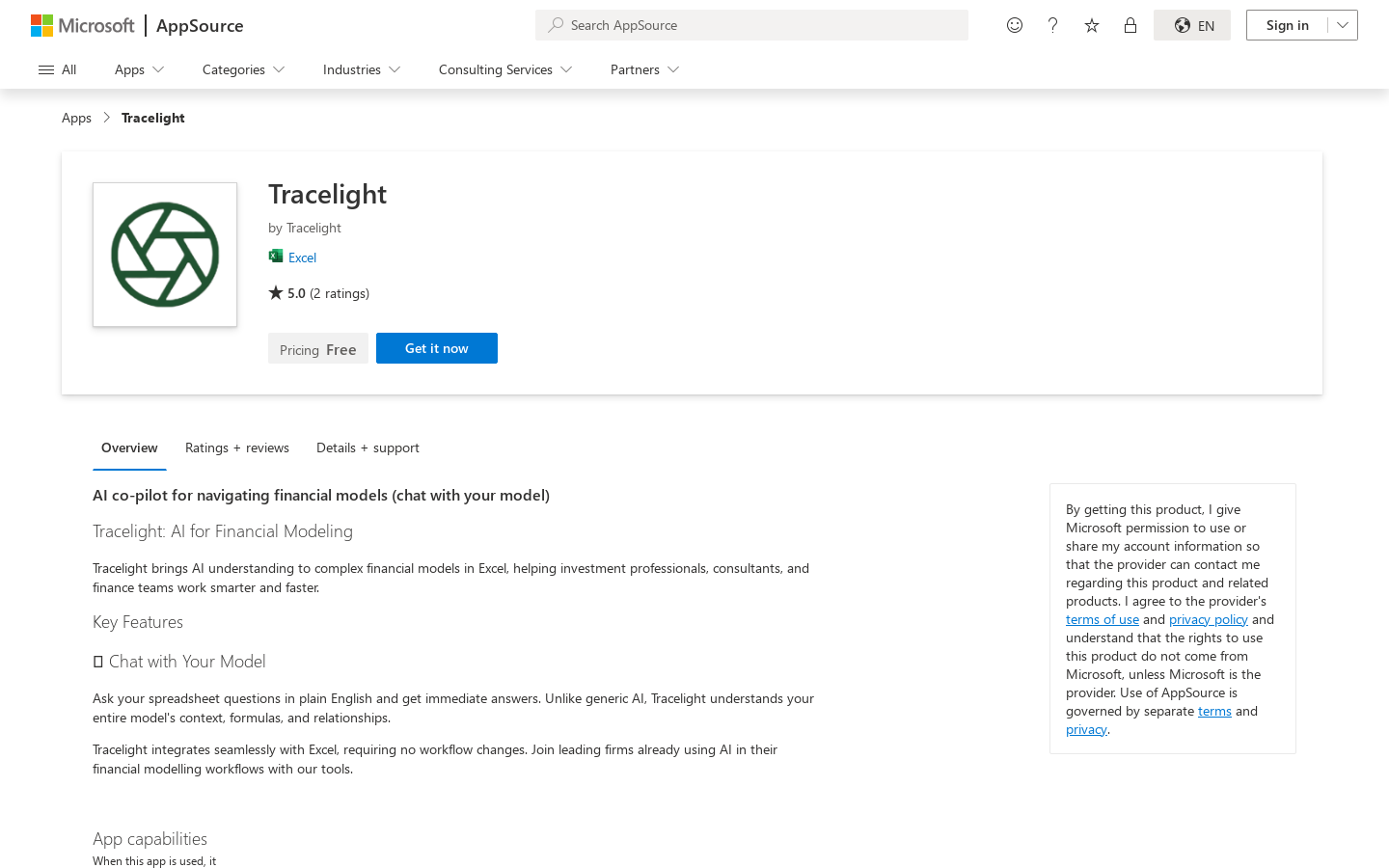1389x868 pixels.
Task: Expand the Apps dropdown menu
Action: pos(139,69)
